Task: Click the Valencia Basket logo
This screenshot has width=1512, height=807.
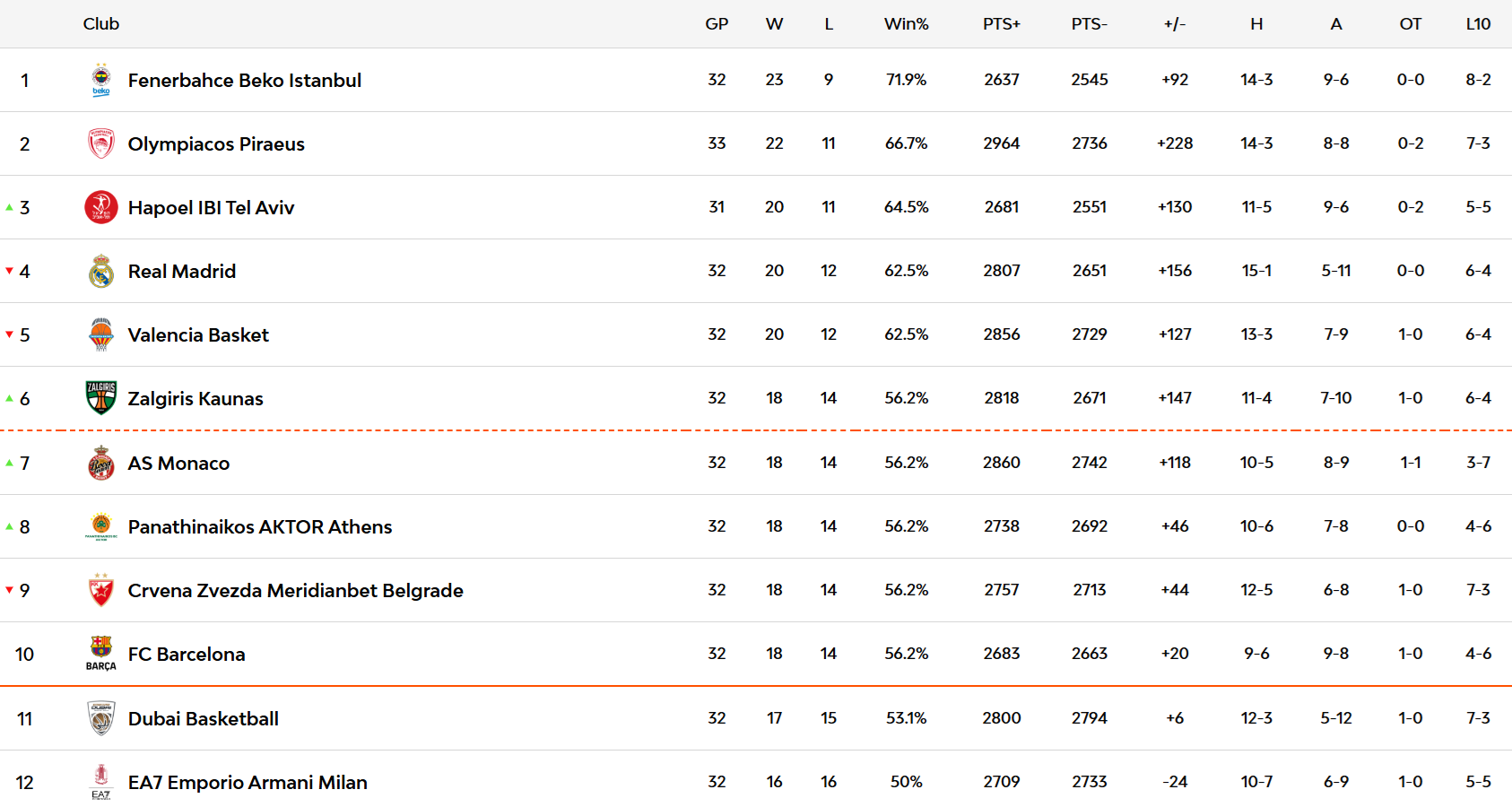Action: pyautogui.click(x=101, y=334)
